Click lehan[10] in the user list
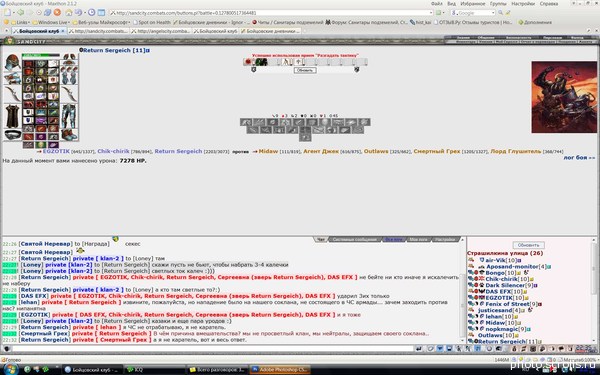Image resolution: width=600 pixels, height=375 pixels. [x=499, y=316]
